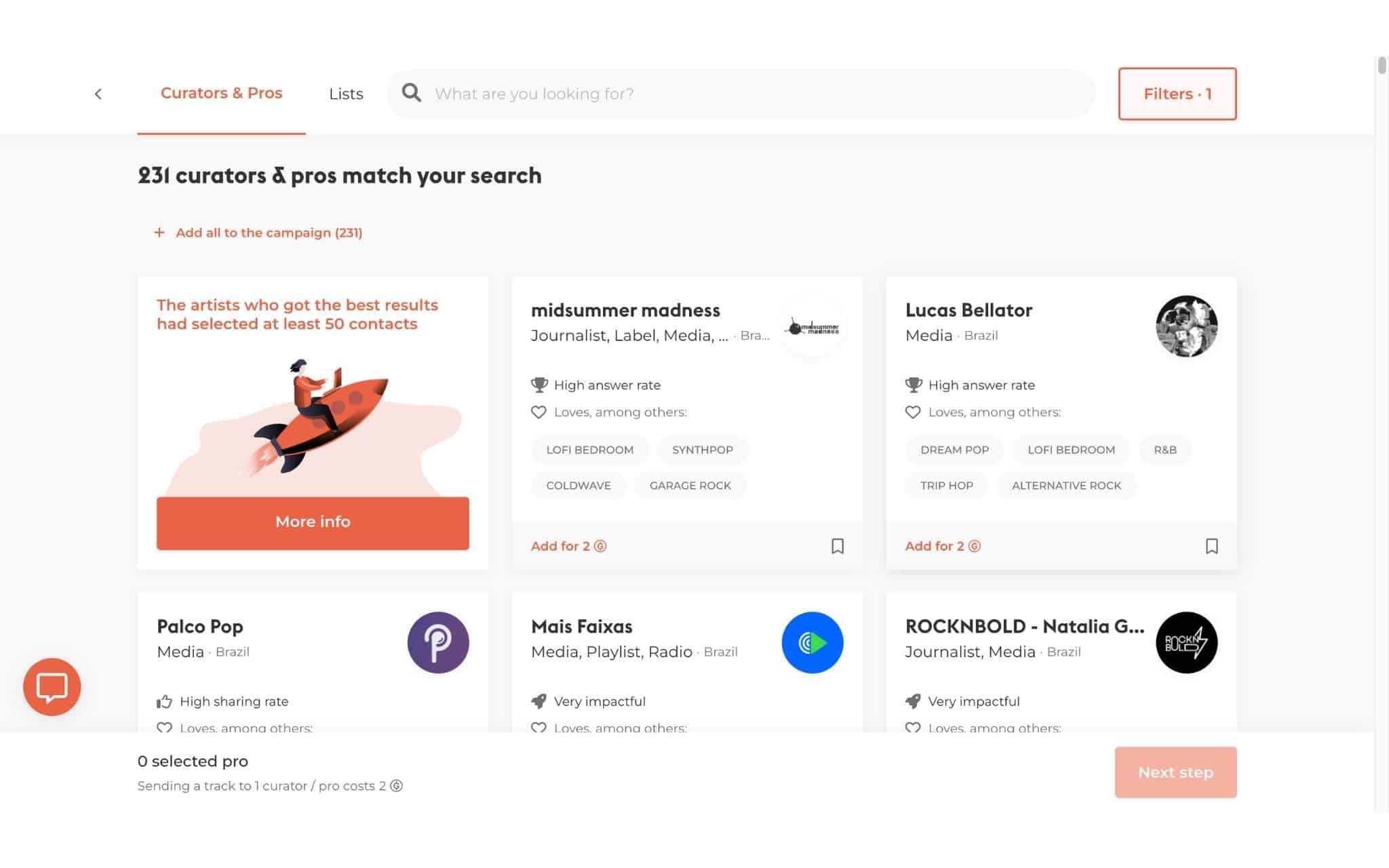Open the chat support bubble
The height and width of the screenshot is (868, 1389).
point(52,687)
